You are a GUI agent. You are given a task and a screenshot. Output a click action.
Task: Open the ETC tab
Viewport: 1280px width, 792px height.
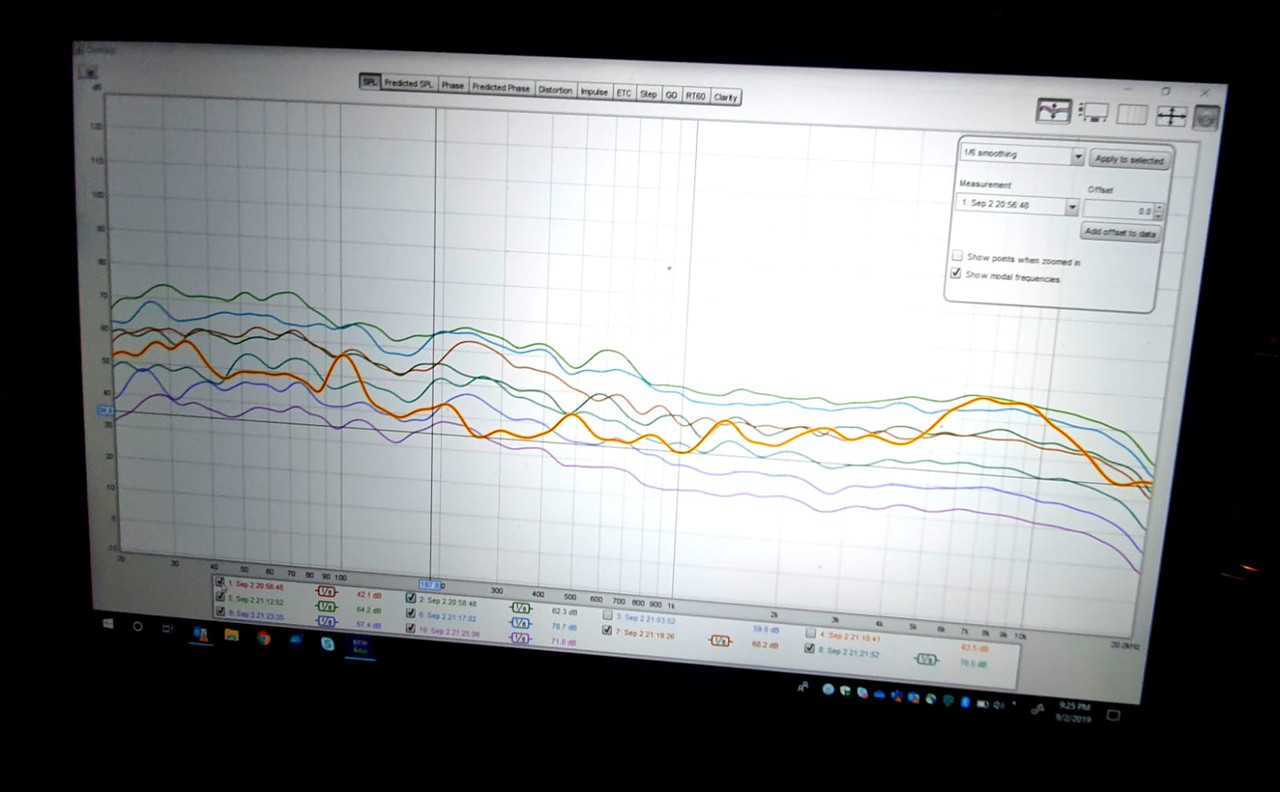[624, 93]
